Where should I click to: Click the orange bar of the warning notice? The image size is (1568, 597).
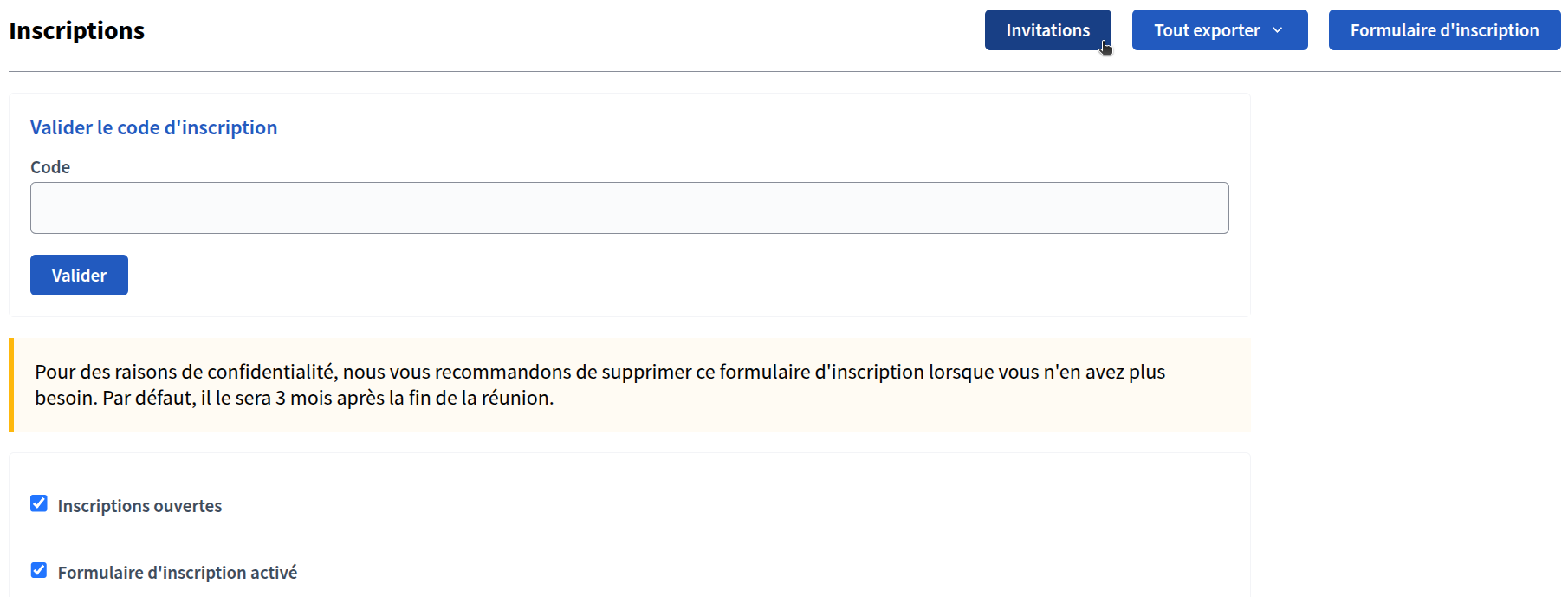11,385
